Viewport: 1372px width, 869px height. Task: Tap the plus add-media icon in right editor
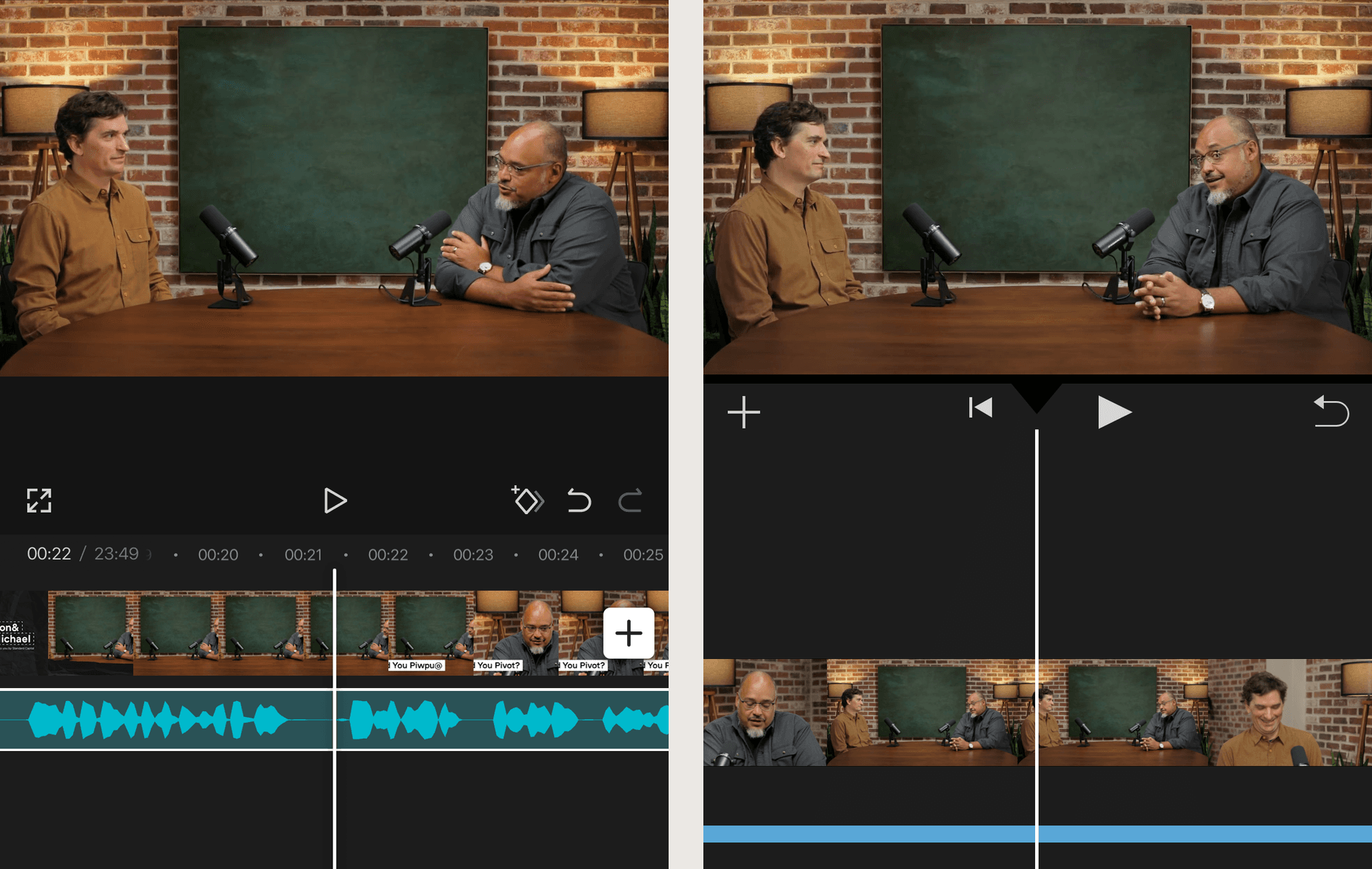click(744, 412)
